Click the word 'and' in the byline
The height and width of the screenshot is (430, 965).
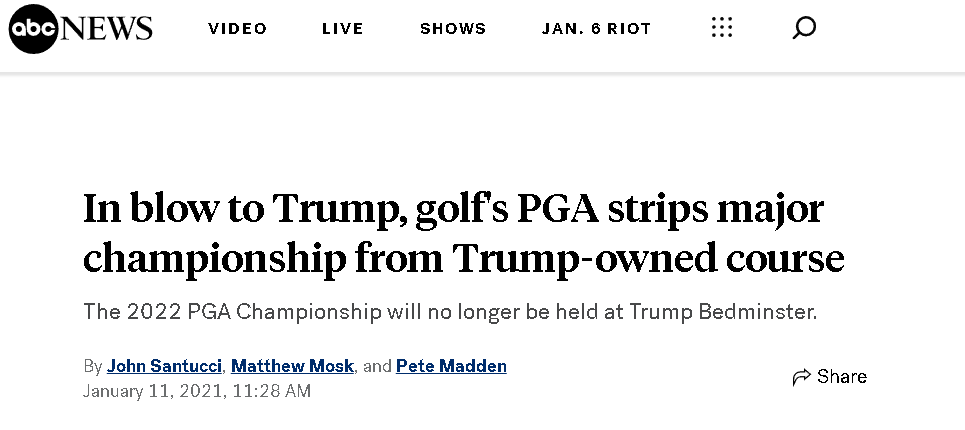(377, 367)
